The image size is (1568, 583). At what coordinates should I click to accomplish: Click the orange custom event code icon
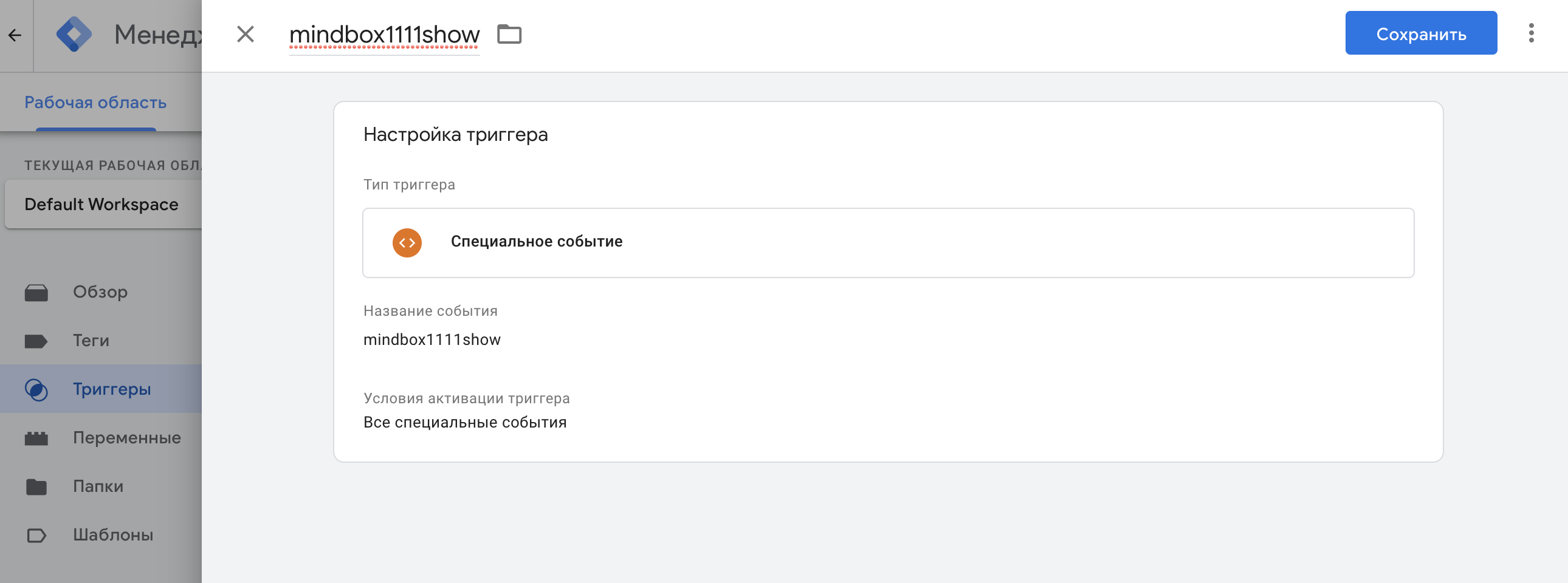click(407, 242)
